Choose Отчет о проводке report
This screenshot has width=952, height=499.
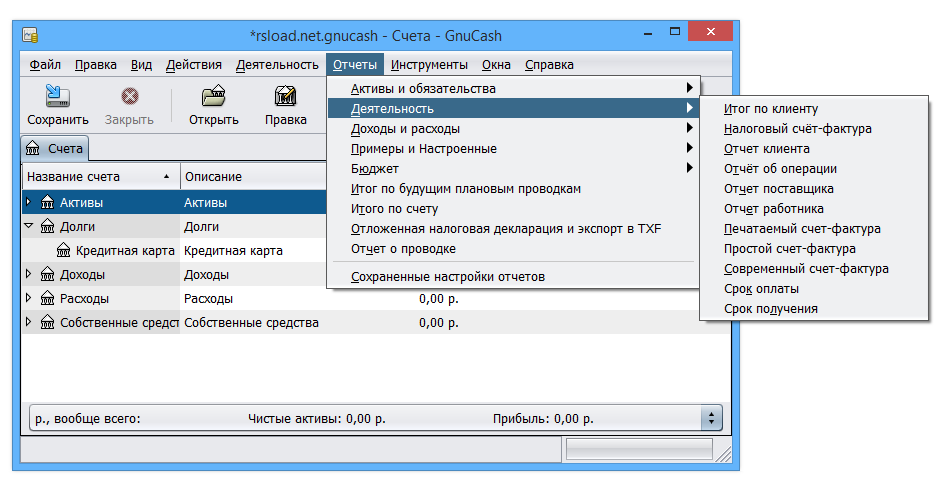coord(514,248)
